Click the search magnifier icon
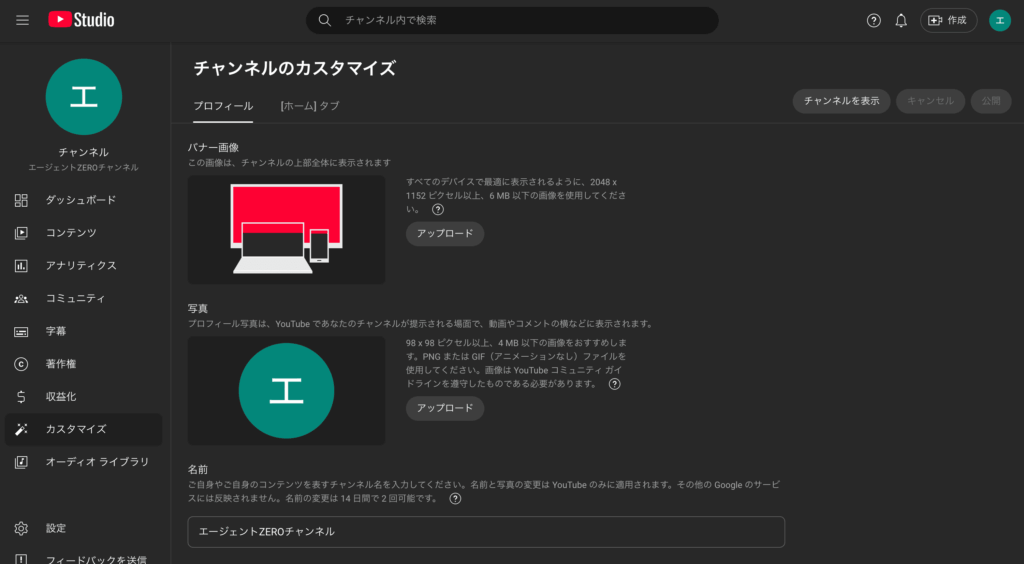 pos(325,20)
